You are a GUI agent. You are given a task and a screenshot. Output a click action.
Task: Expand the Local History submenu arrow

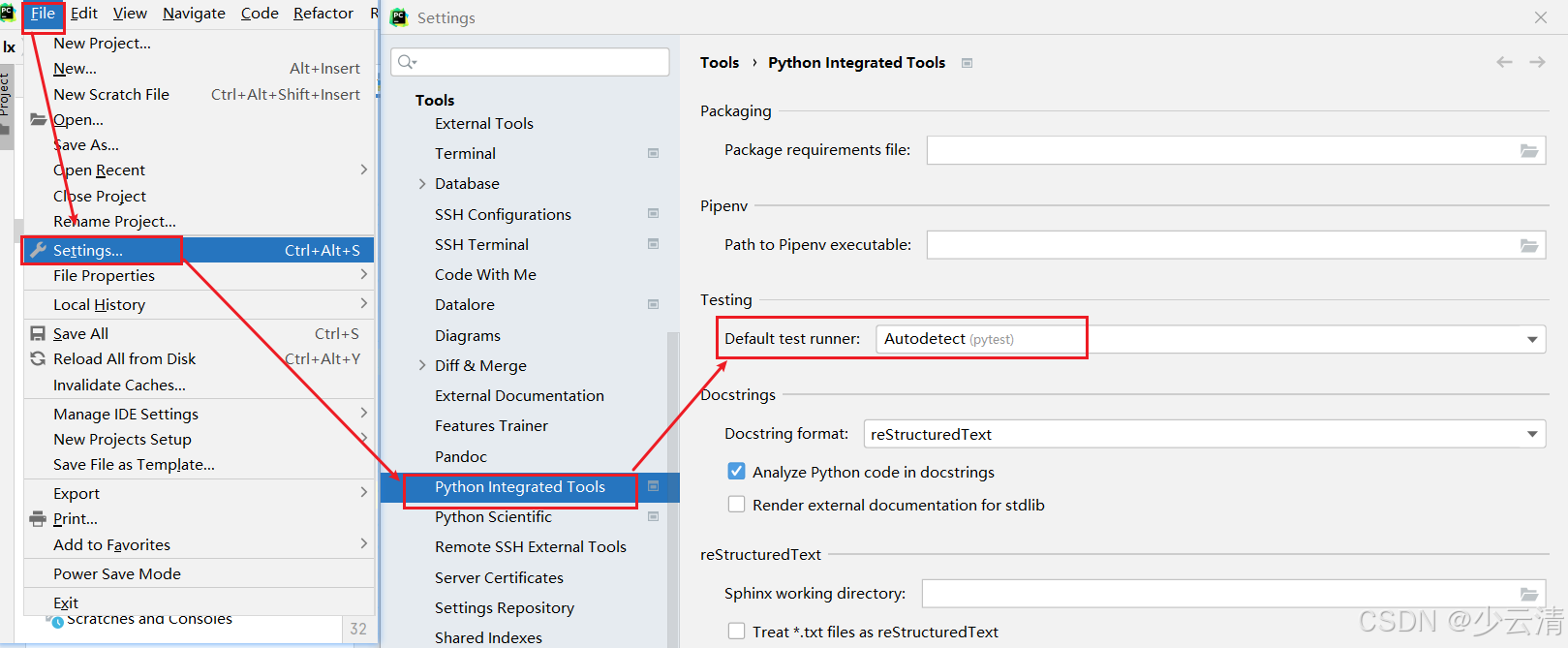[x=364, y=304]
